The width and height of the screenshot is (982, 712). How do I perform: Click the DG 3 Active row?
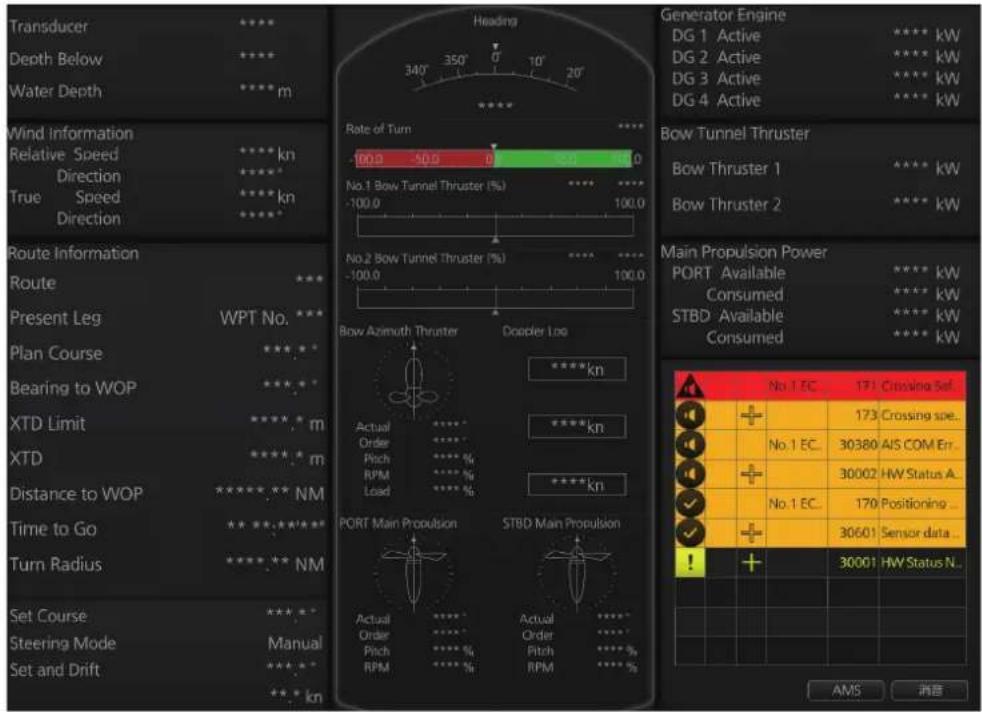pos(815,79)
